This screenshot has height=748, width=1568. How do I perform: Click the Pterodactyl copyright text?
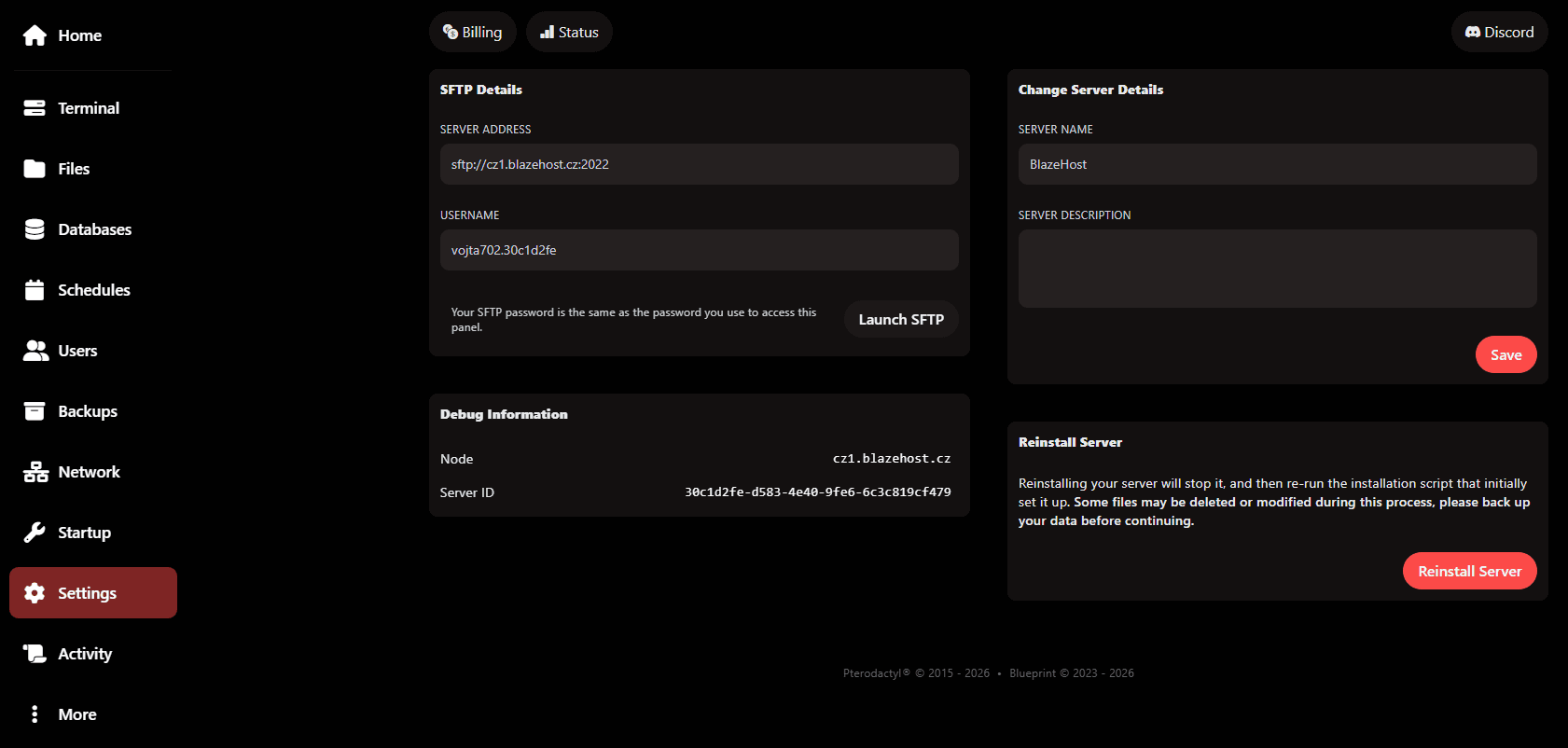tap(916, 673)
